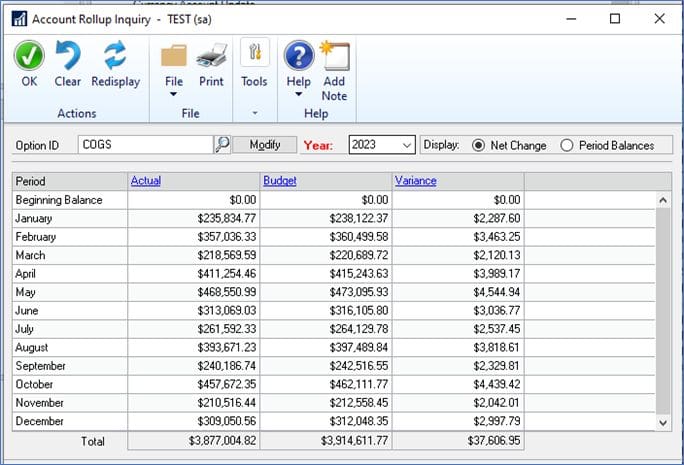Open the Tools wrench icon
This screenshot has height=465, width=684.
[255, 52]
